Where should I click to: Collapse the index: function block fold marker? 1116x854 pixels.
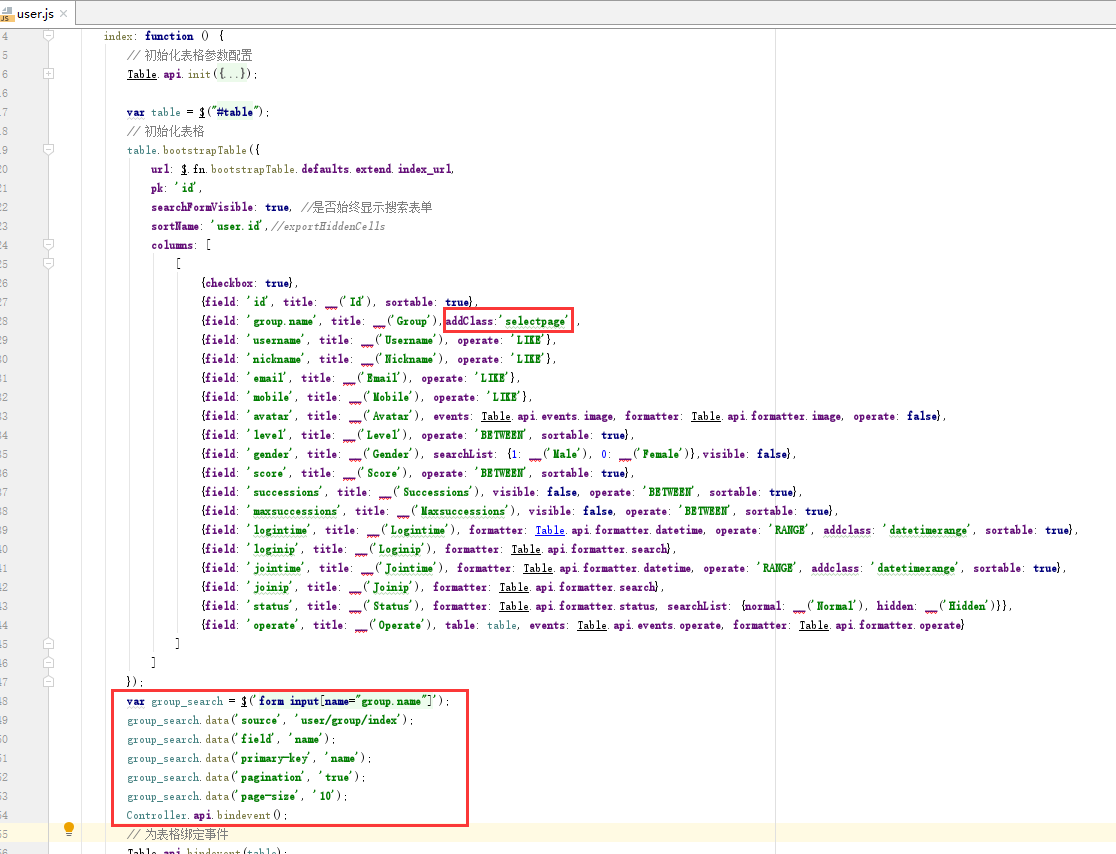click(x=48, y=36)
